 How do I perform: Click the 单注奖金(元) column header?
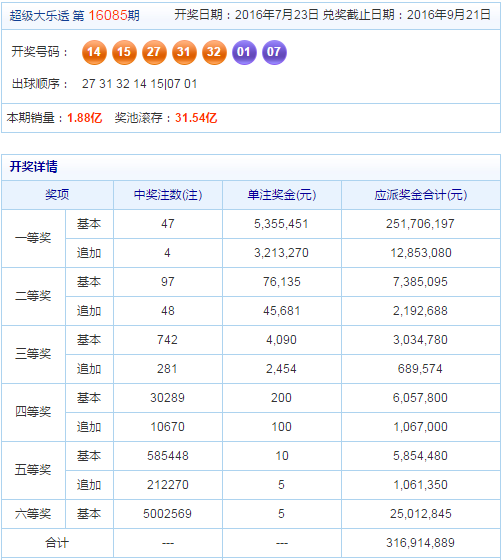click(x=282, y=195)
